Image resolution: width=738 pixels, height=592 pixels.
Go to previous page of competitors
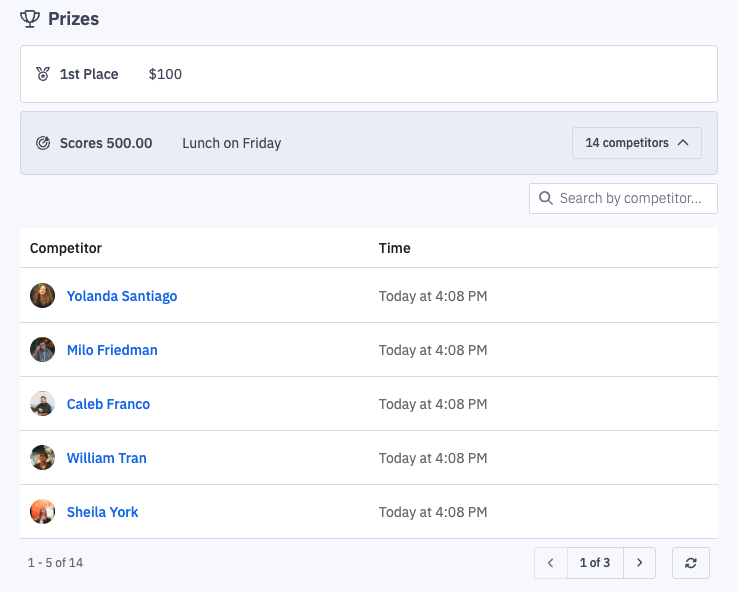(550, 563)
